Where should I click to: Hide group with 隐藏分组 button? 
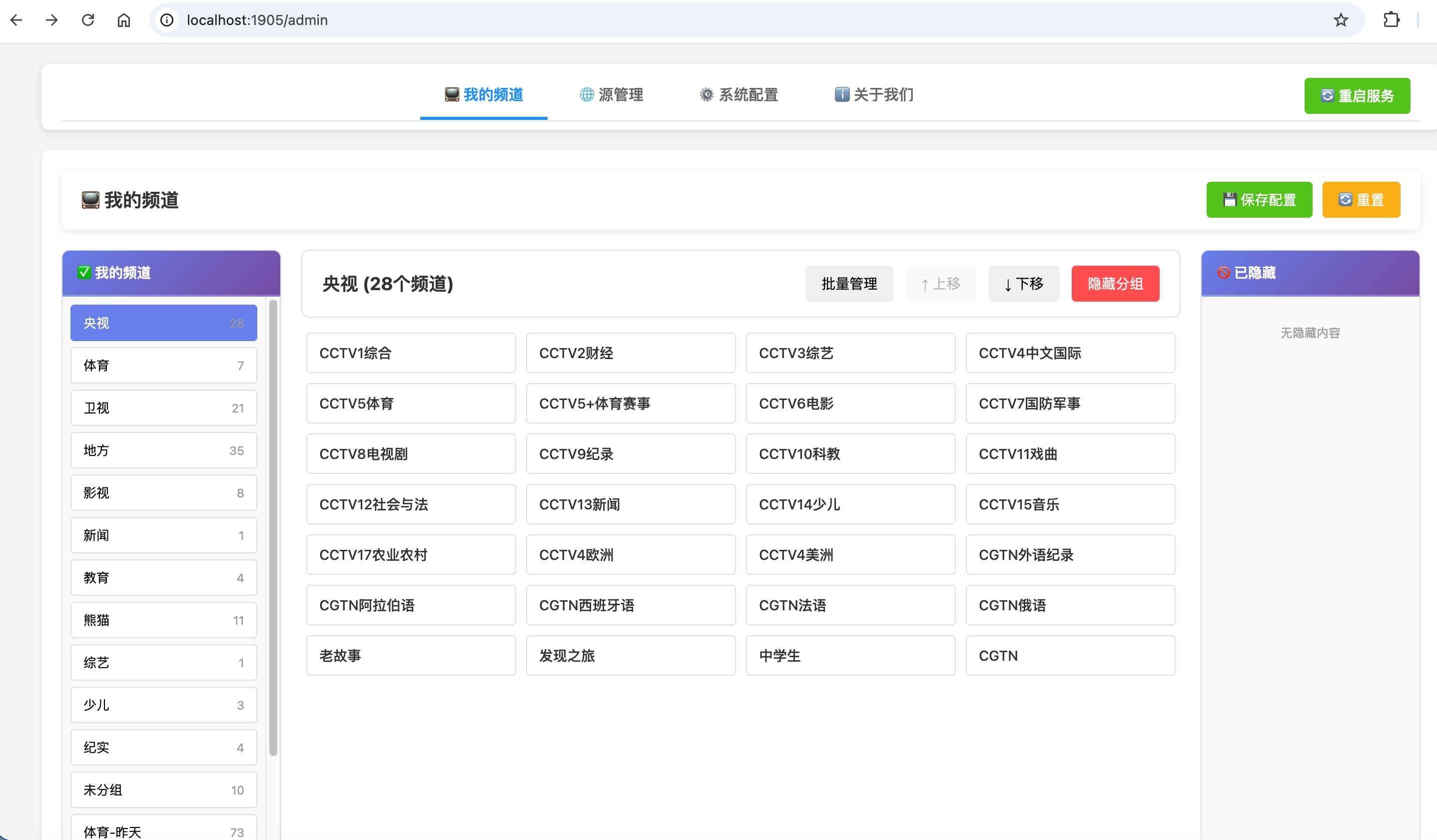[x=1115, y=284]
